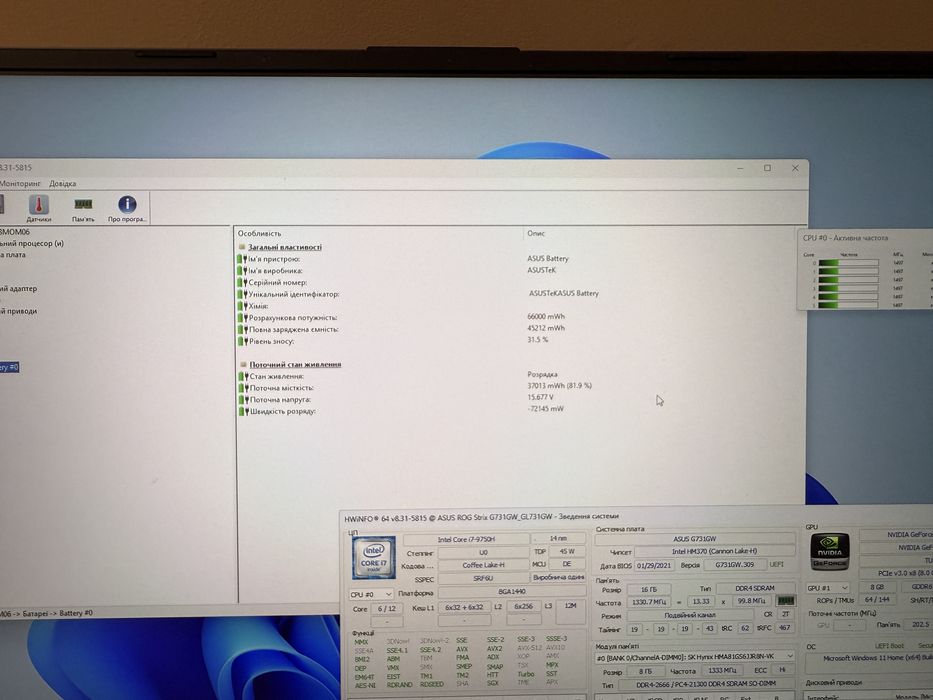933x700 pixels.
Task: Click the Microsoft Windows 11 Home OS field
Action: [x=869, y=658]
